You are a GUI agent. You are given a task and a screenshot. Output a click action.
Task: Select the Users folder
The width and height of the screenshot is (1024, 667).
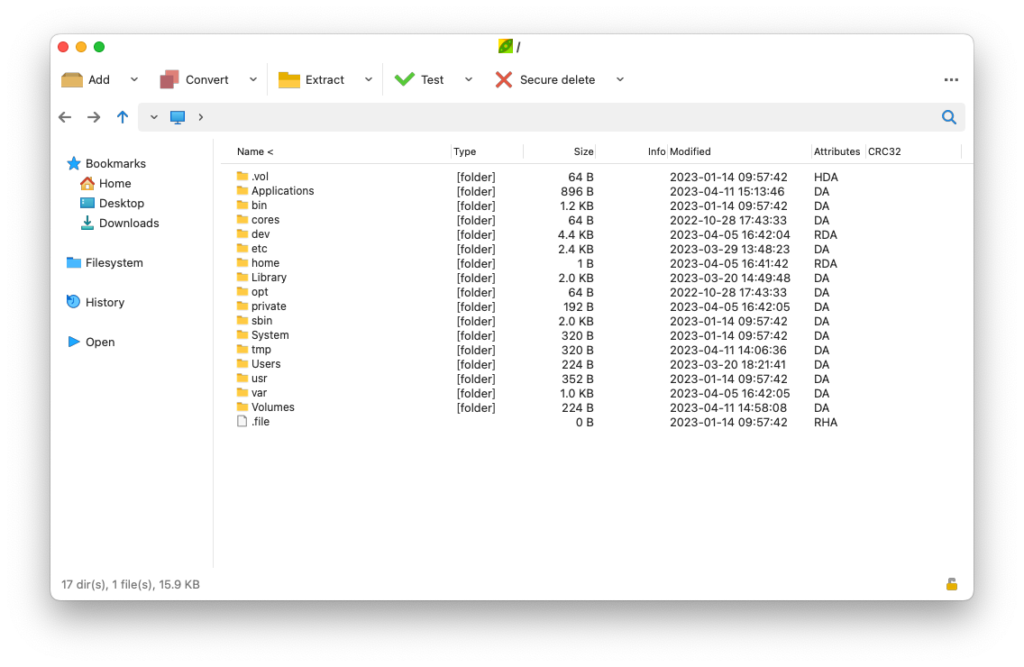[x=264, y=364]
